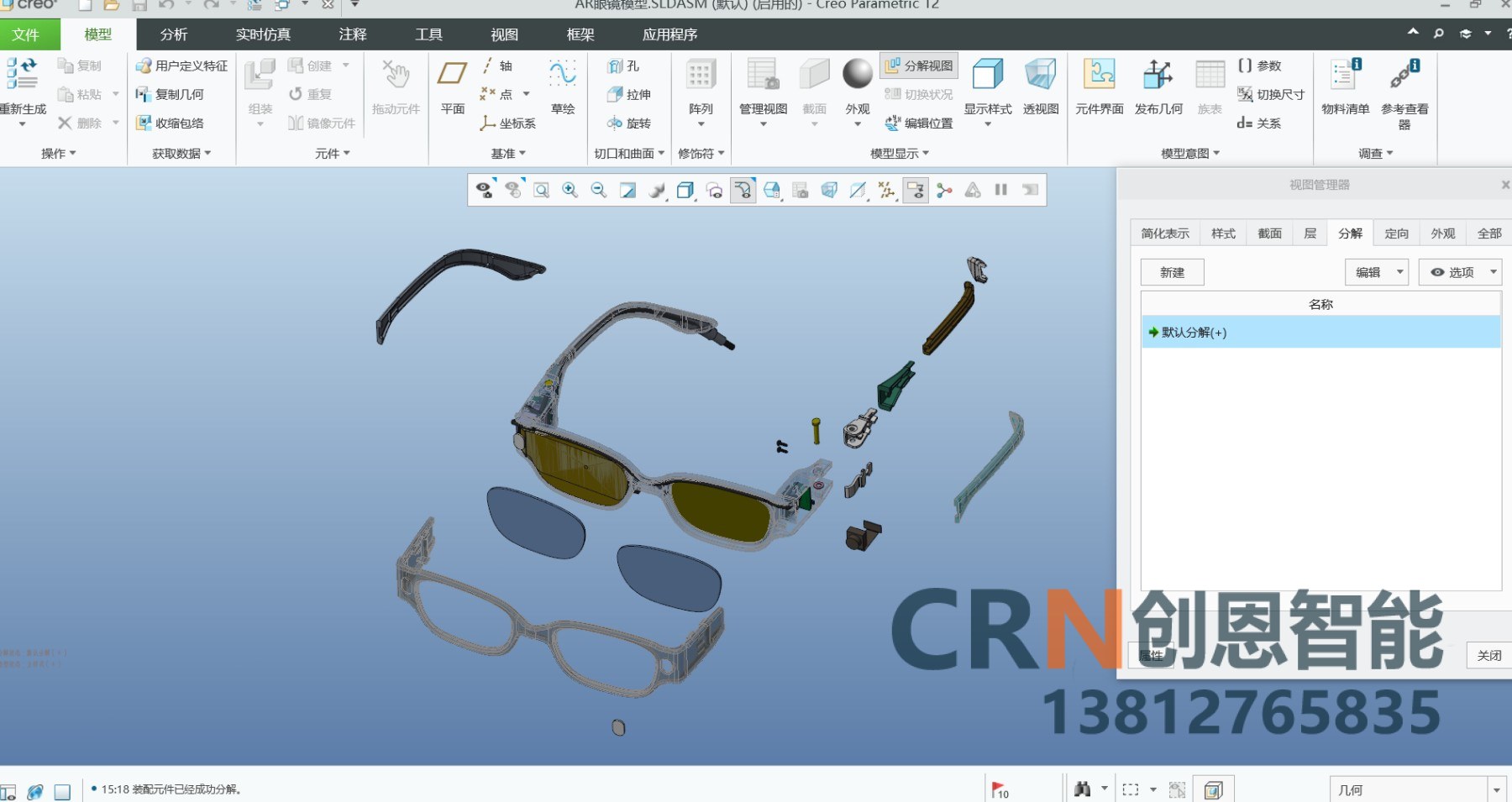
Task: Click the Display Style (显示样式) cube icon
Action: click(x=987, y=74)
